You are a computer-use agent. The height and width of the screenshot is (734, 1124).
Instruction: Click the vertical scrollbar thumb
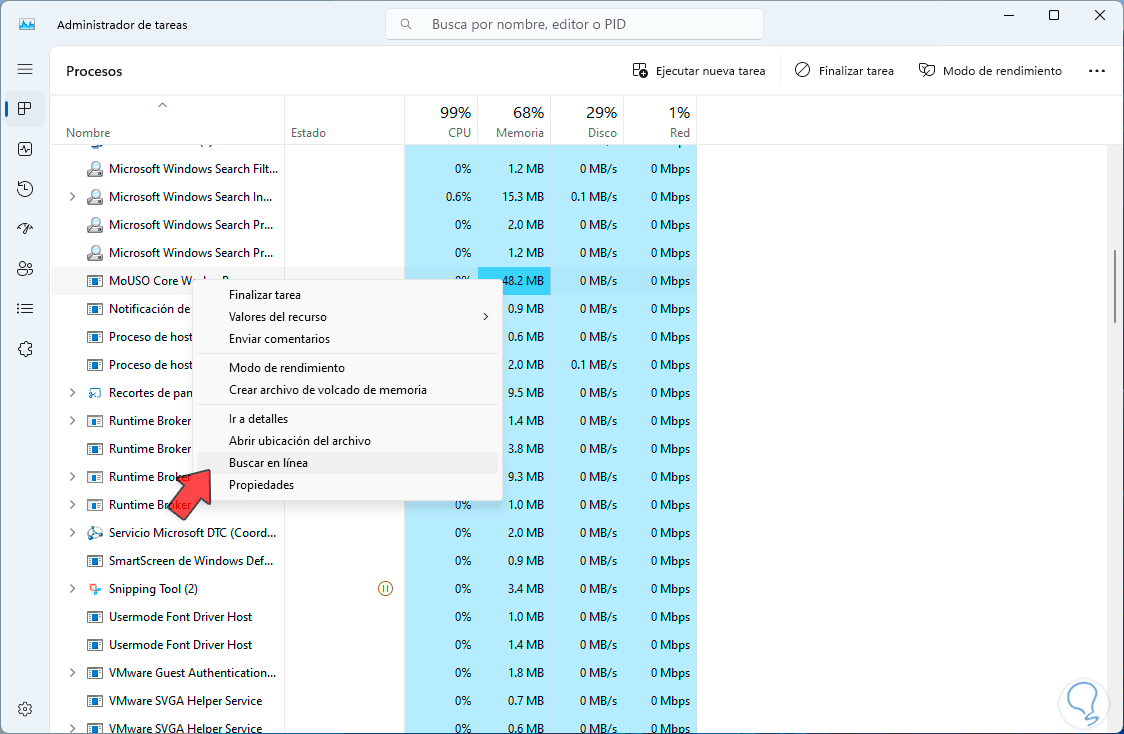pyautogui.click(x=1115, y=286)
